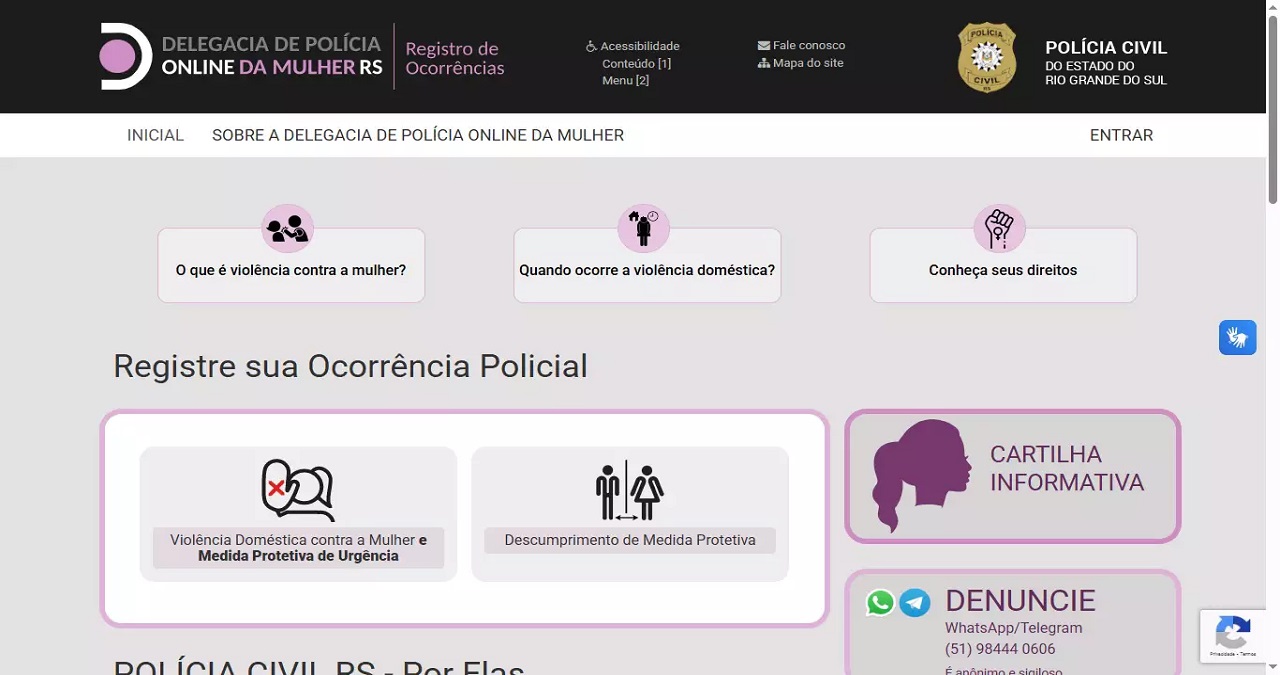Click the raised fist icon above Conheça seus direitos
This screenshot has height=675, width=1280.
pyautogui.click(x=998, y=228)
